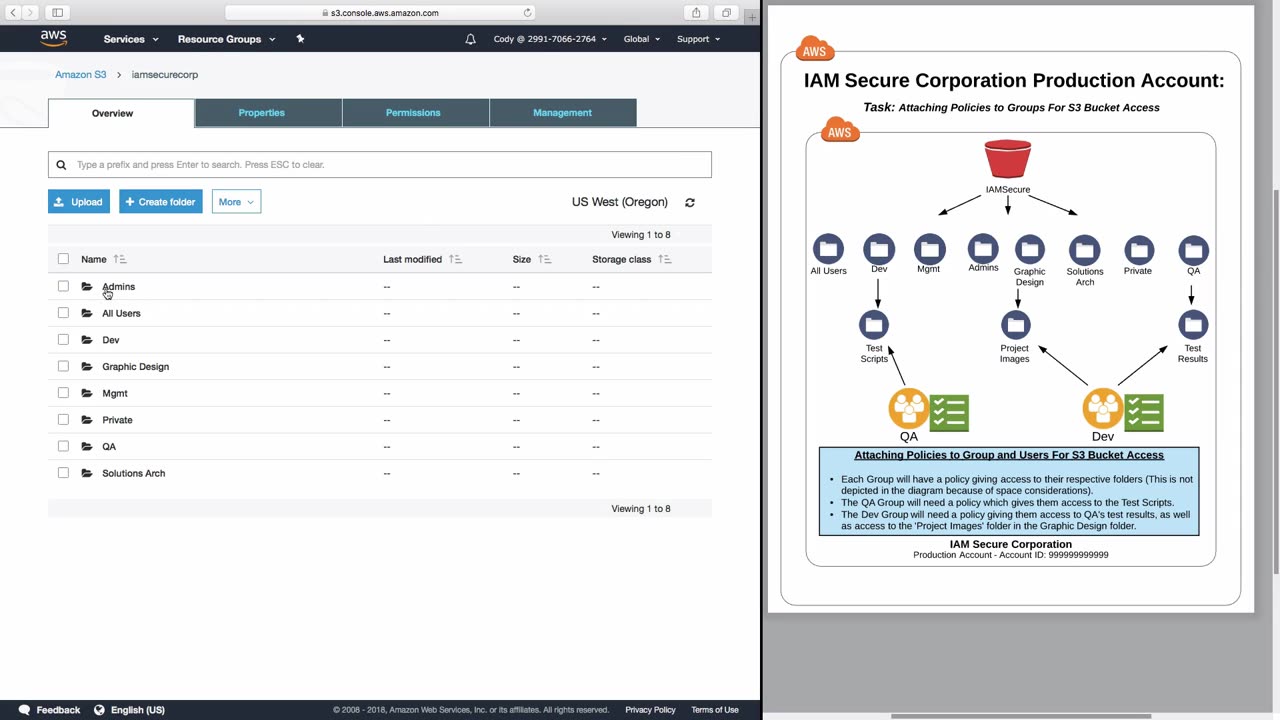This screenshot has width=1280, height=720.
Task: Open the Terms of Use link
Action: click(715, 710)
